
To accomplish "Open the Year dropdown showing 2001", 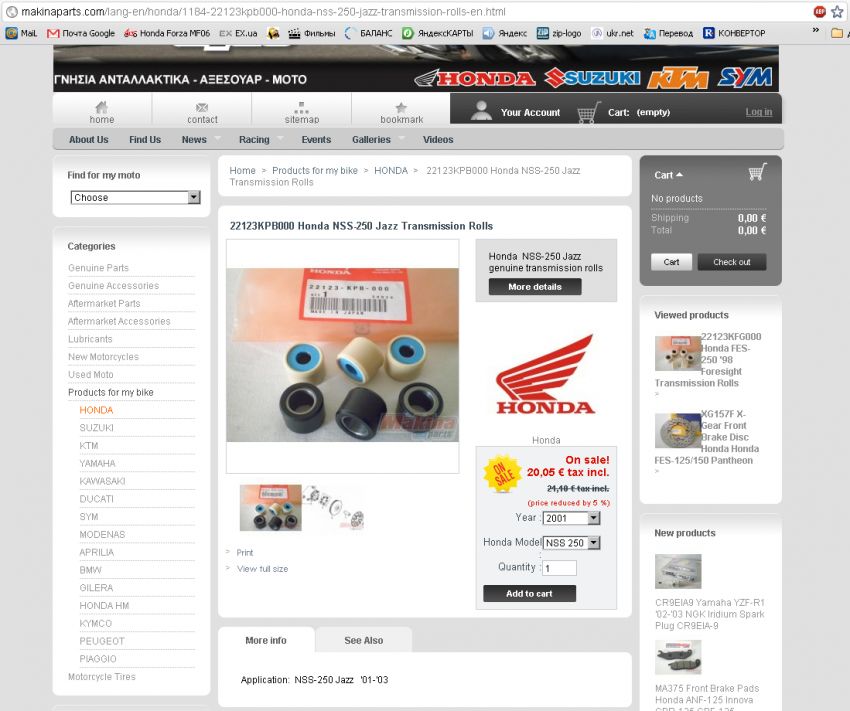I will [x=571, y=518].
